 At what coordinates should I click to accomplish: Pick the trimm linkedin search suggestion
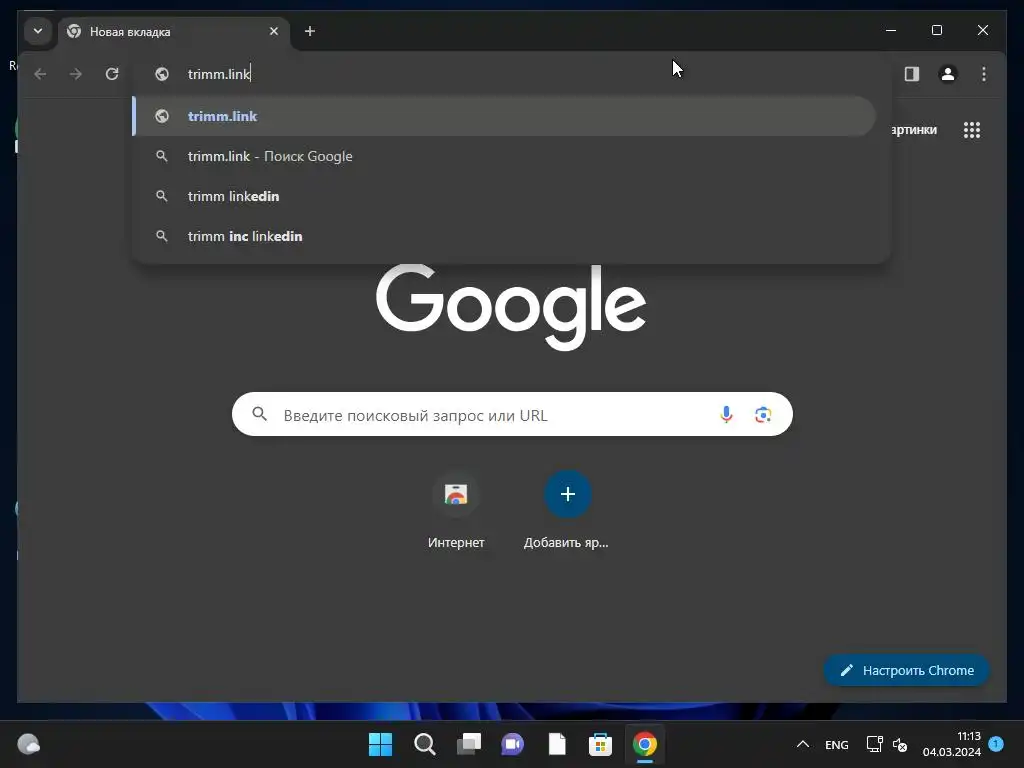504,196
